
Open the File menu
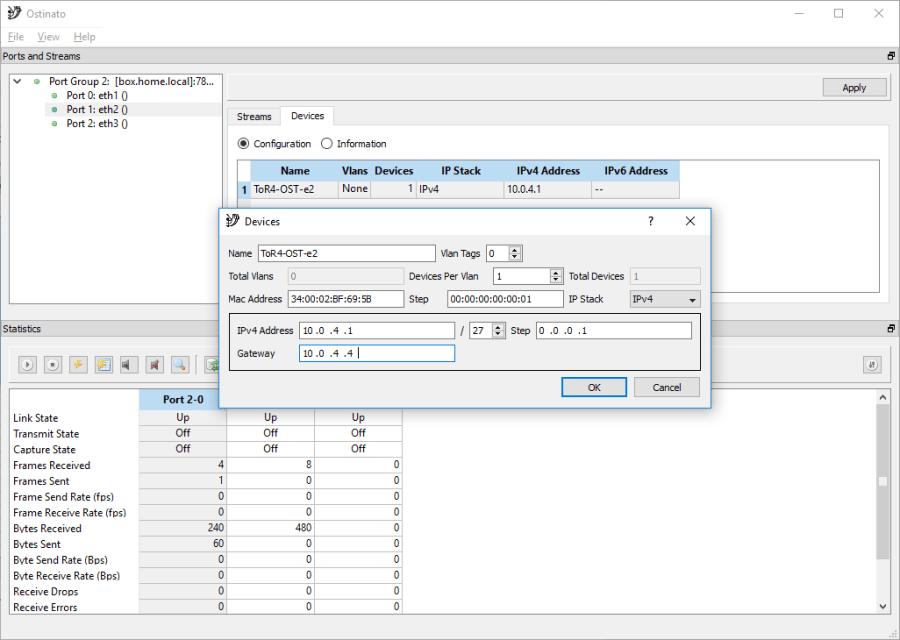[15, 37]
